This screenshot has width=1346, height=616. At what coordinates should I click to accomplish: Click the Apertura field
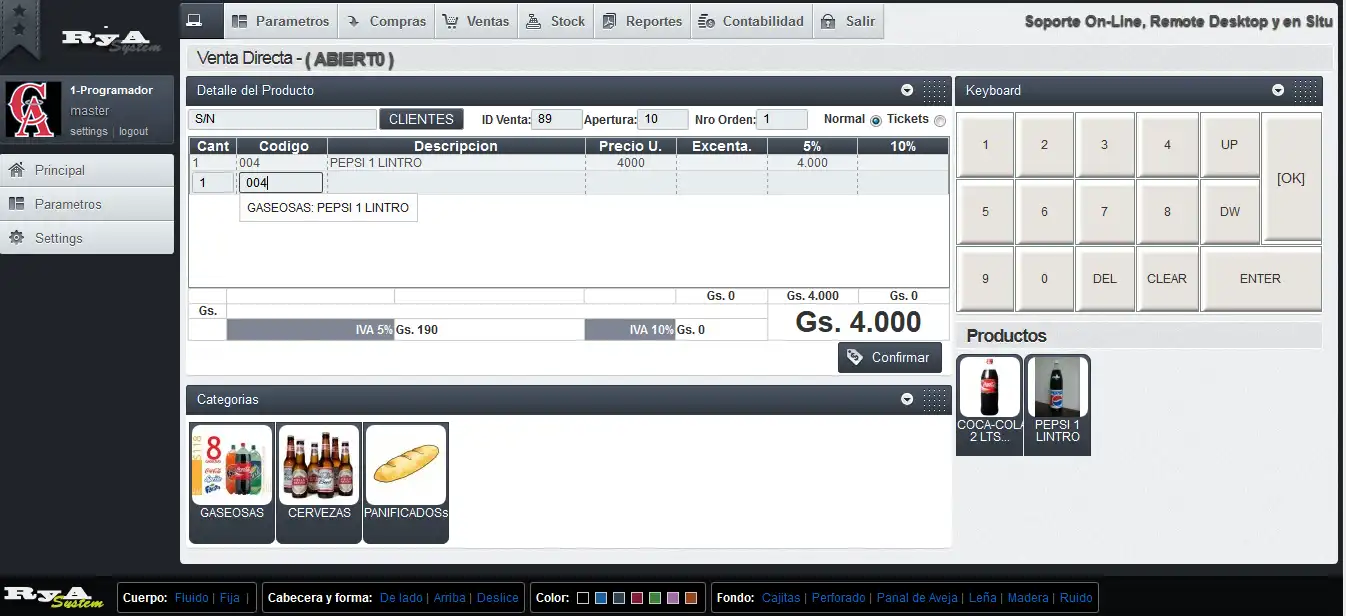tap(663, 119)
